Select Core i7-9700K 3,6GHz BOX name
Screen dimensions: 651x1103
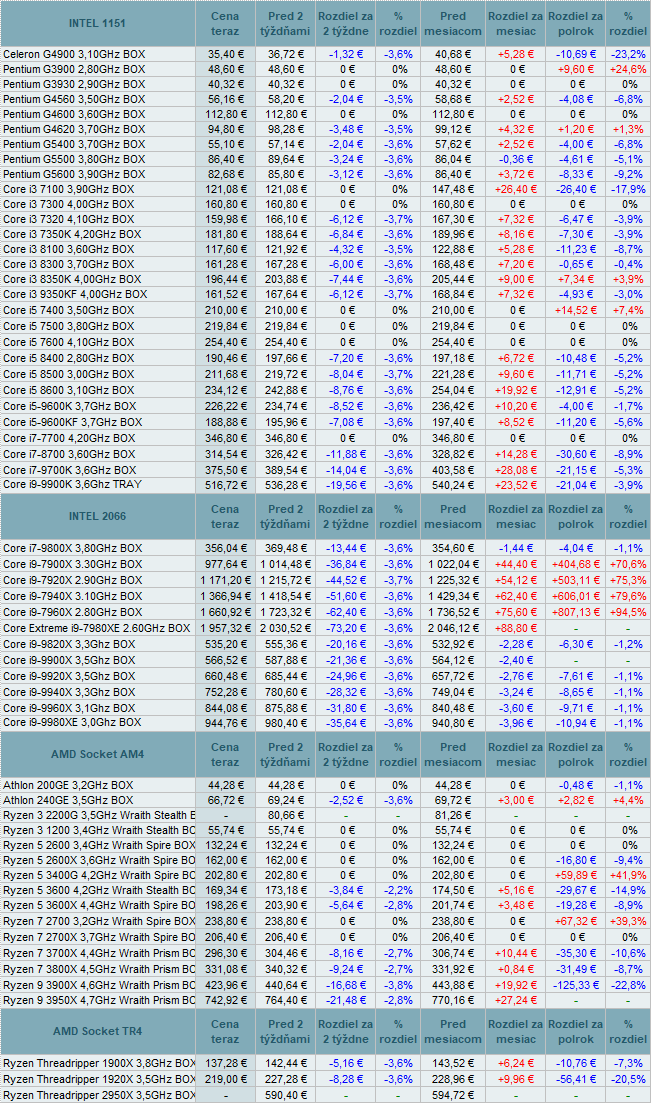coord(70,470)
